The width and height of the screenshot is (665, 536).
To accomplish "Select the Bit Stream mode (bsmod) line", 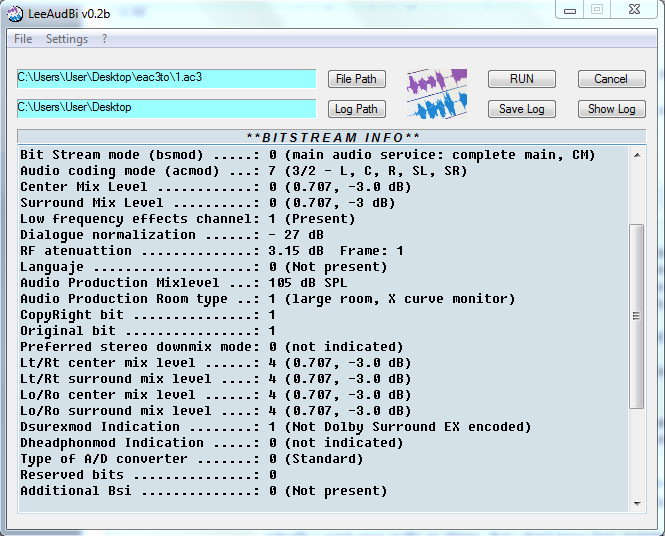I will (x=307, y=155).
